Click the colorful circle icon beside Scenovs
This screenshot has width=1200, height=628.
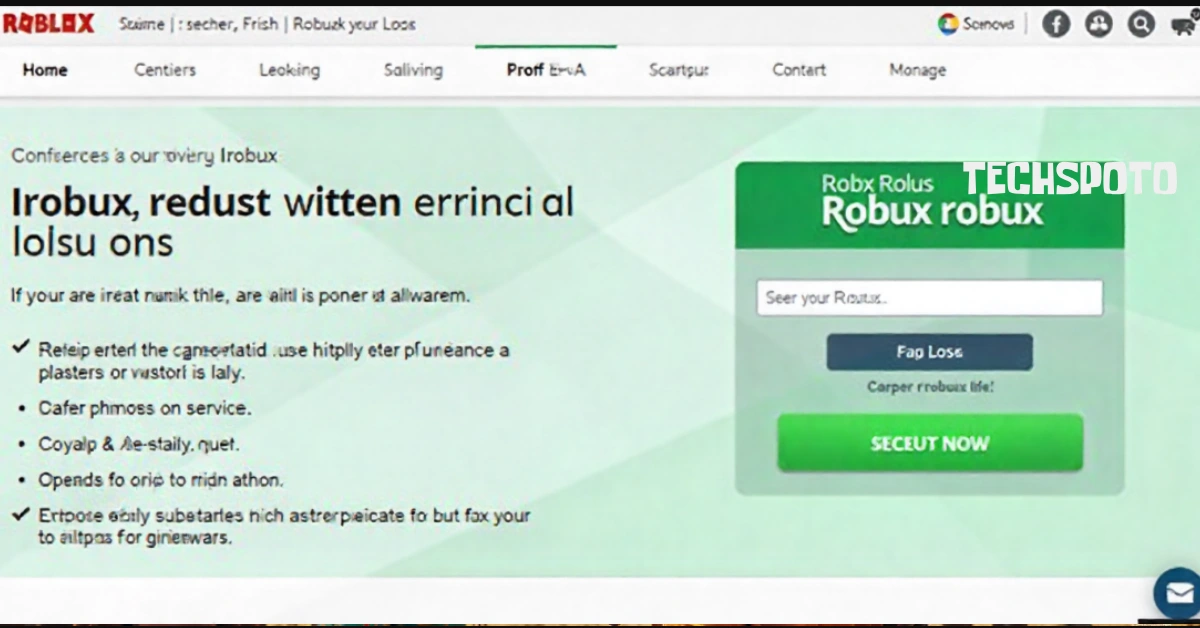[948, 24]
